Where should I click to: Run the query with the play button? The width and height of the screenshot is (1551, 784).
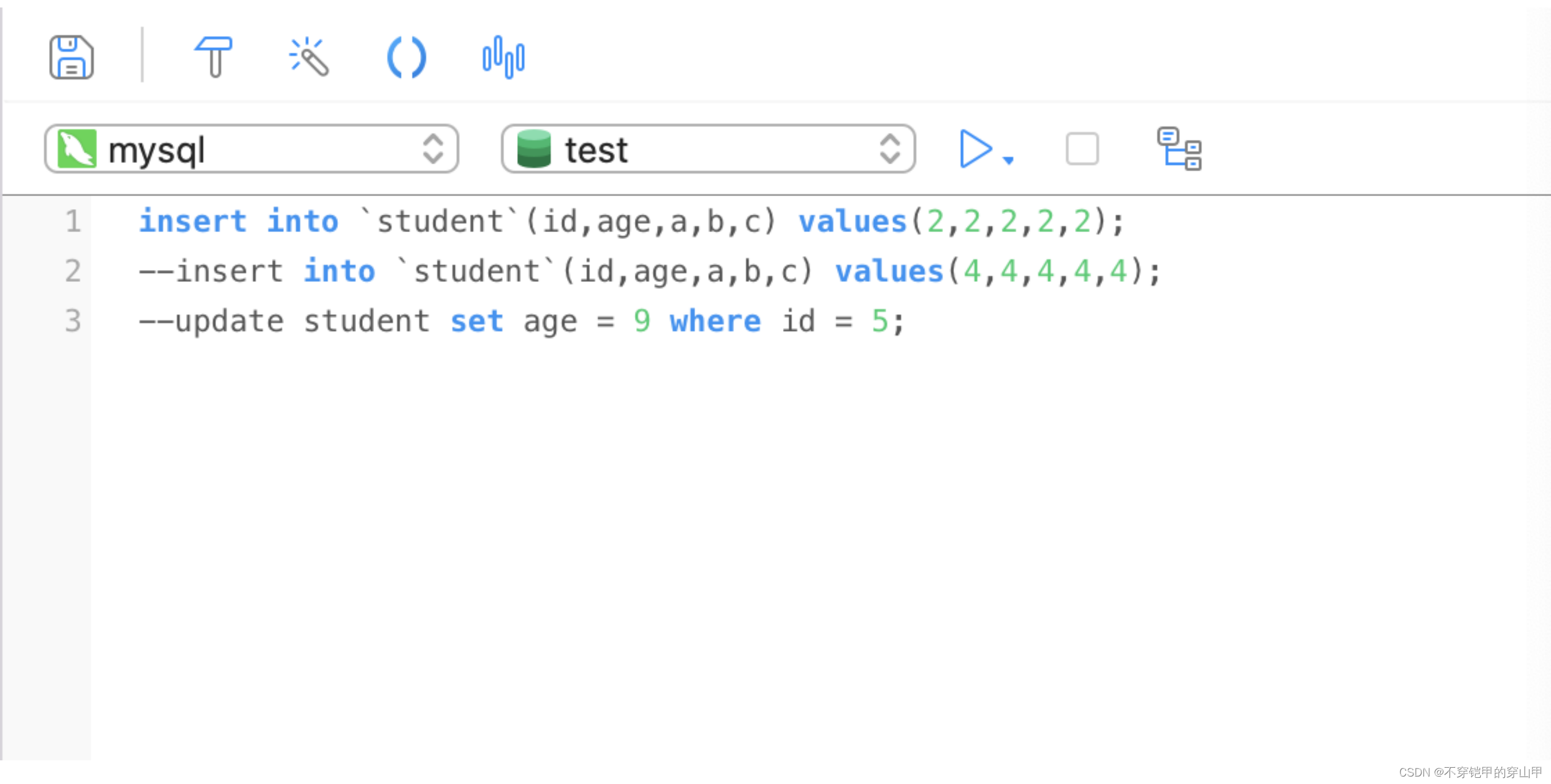tap(975, 149)
